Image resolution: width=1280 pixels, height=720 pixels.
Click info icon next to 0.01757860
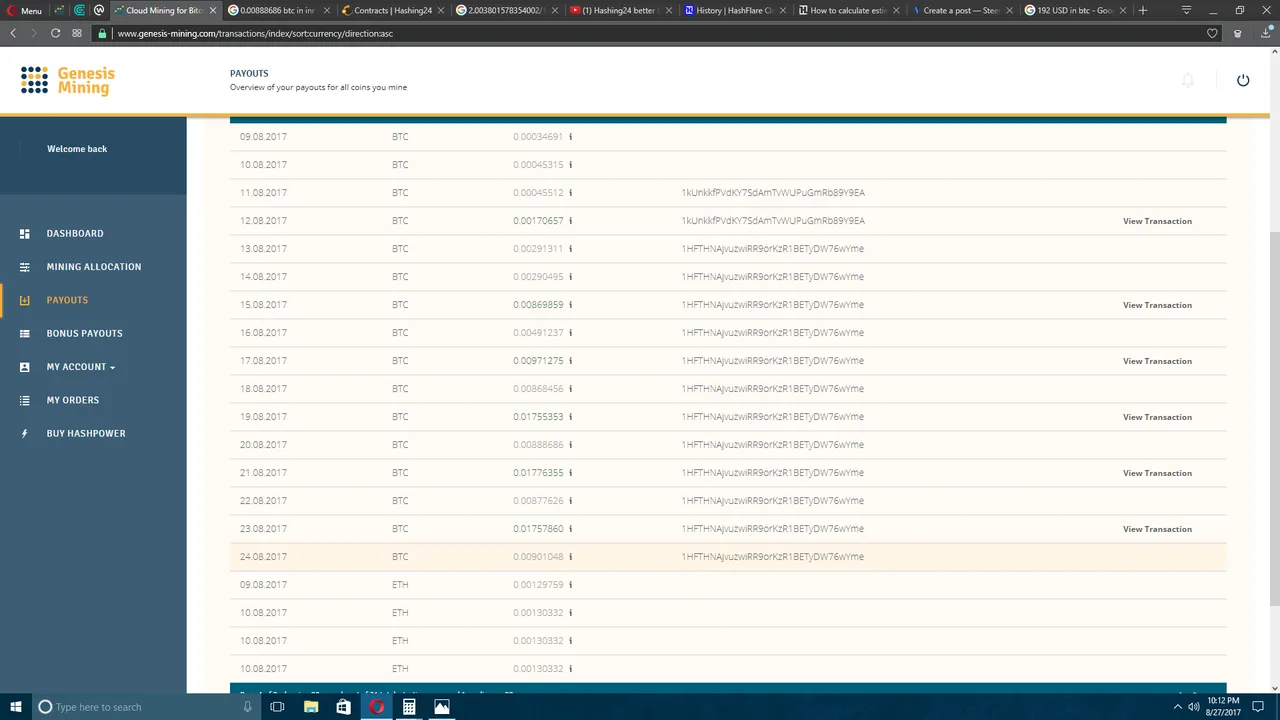[x=571, y=529]
